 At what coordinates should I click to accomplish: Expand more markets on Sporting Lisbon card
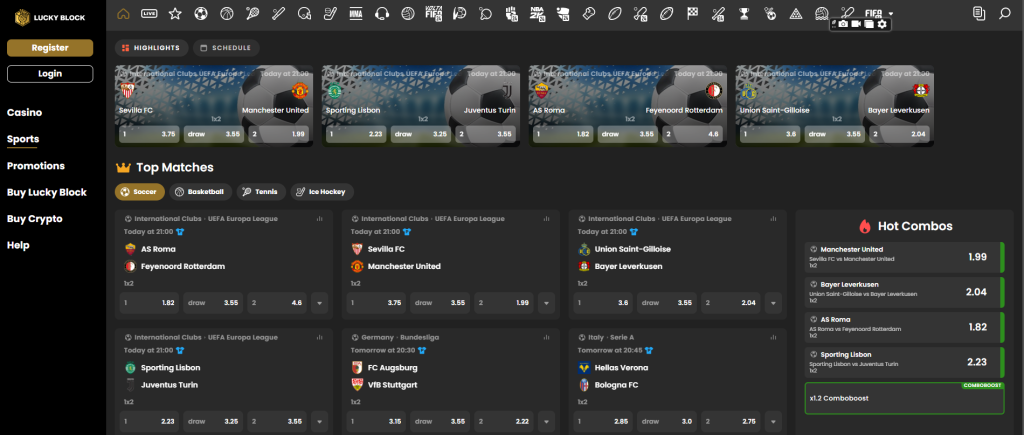coord(319,422)
